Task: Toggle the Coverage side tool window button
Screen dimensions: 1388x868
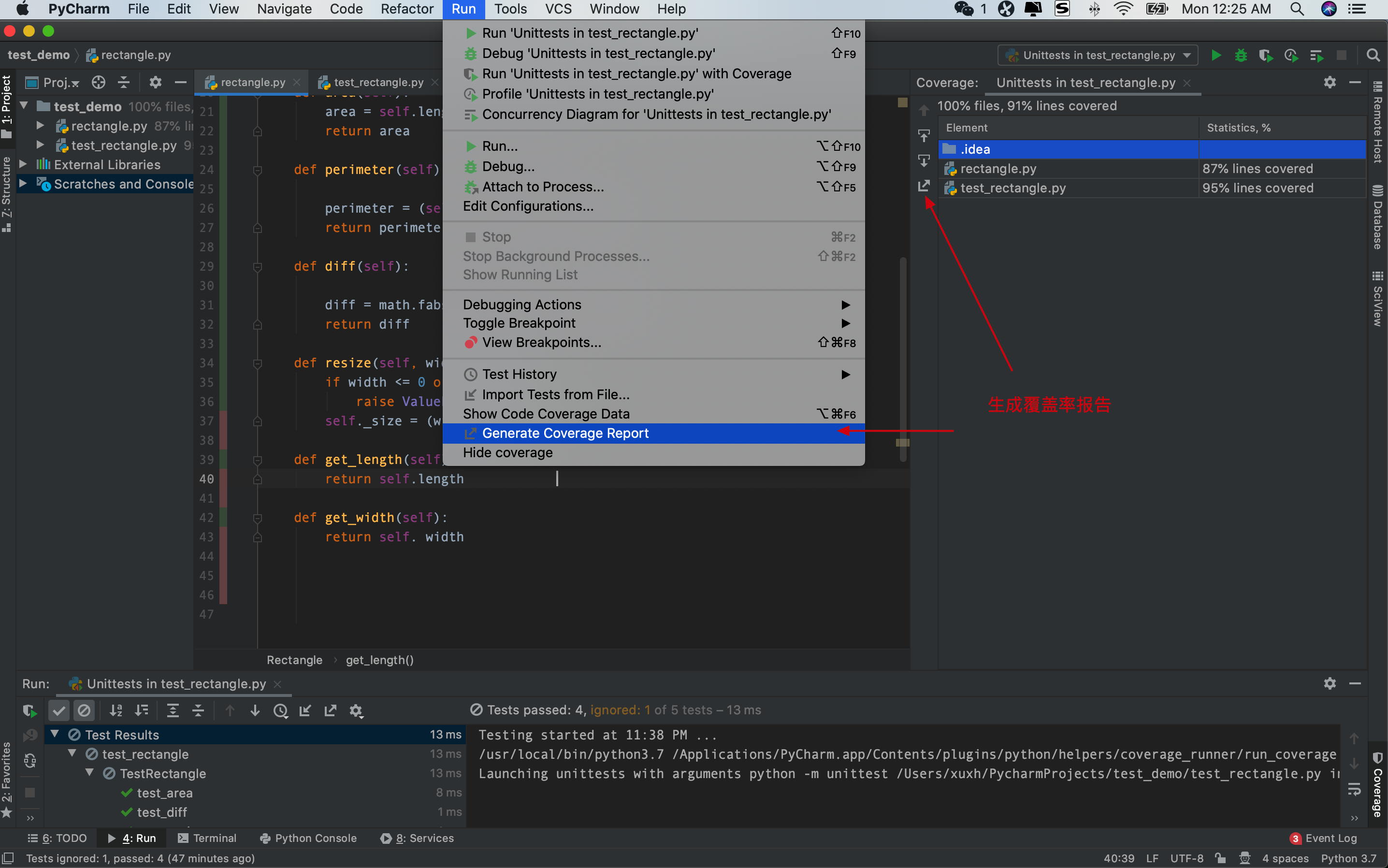Action: click(x=1378, y=785)
